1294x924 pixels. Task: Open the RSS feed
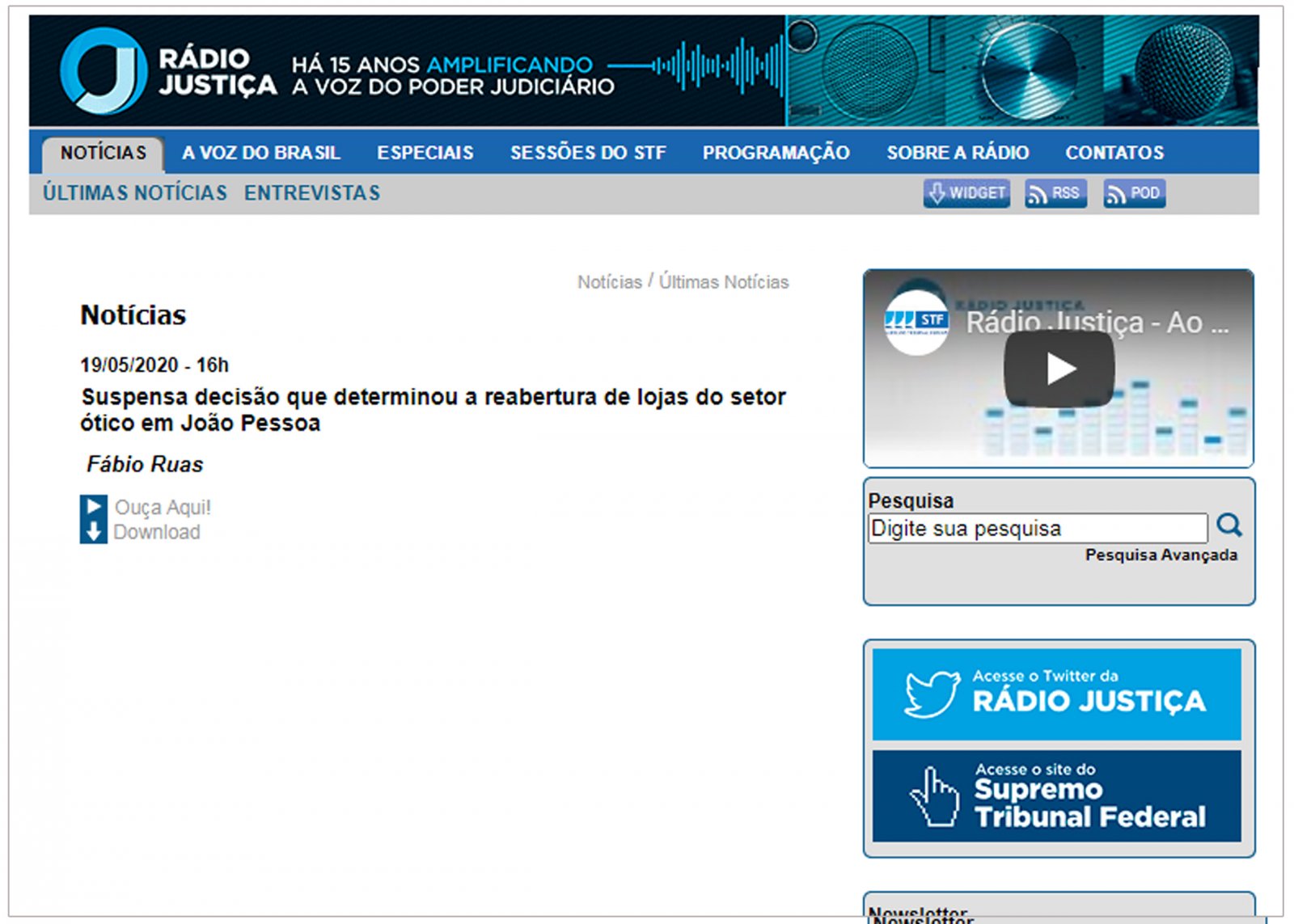1055,193
